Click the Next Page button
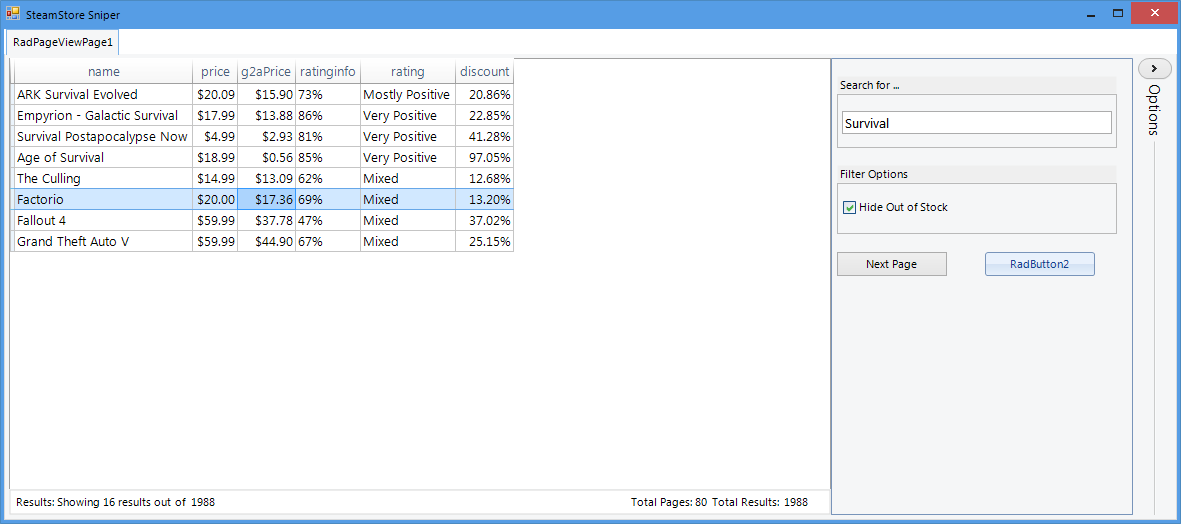This screenshot has width=1181, height=524. coord(892,264)
